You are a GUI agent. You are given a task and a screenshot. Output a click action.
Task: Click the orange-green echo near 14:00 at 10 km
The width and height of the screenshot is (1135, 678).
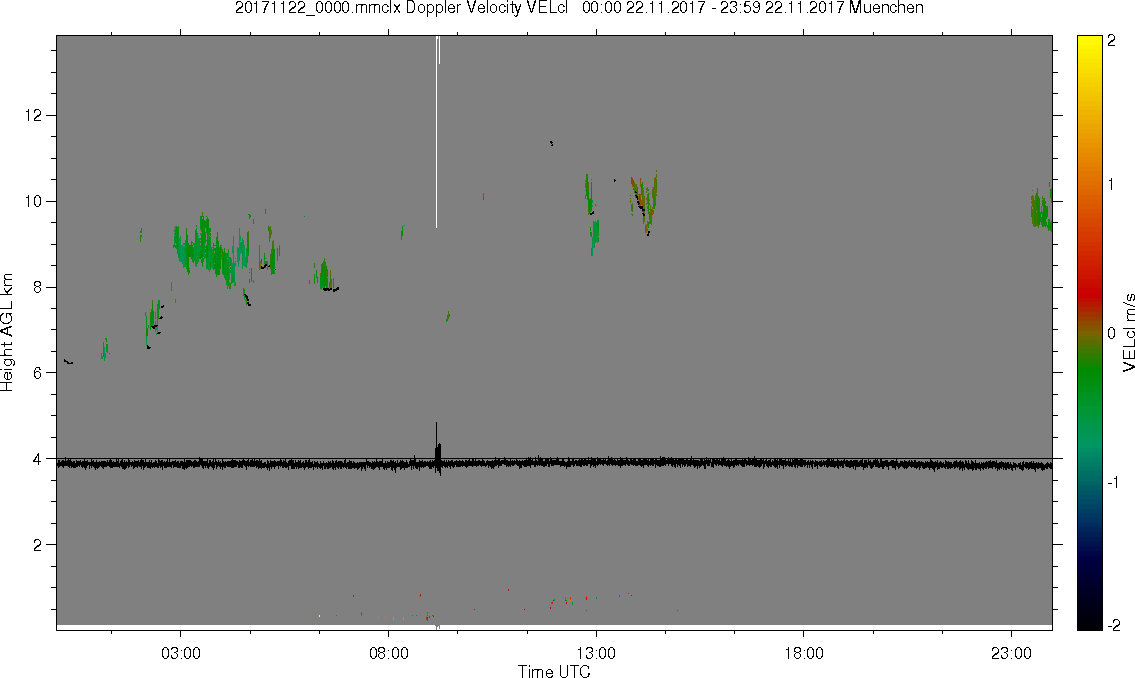pos(644,201)
